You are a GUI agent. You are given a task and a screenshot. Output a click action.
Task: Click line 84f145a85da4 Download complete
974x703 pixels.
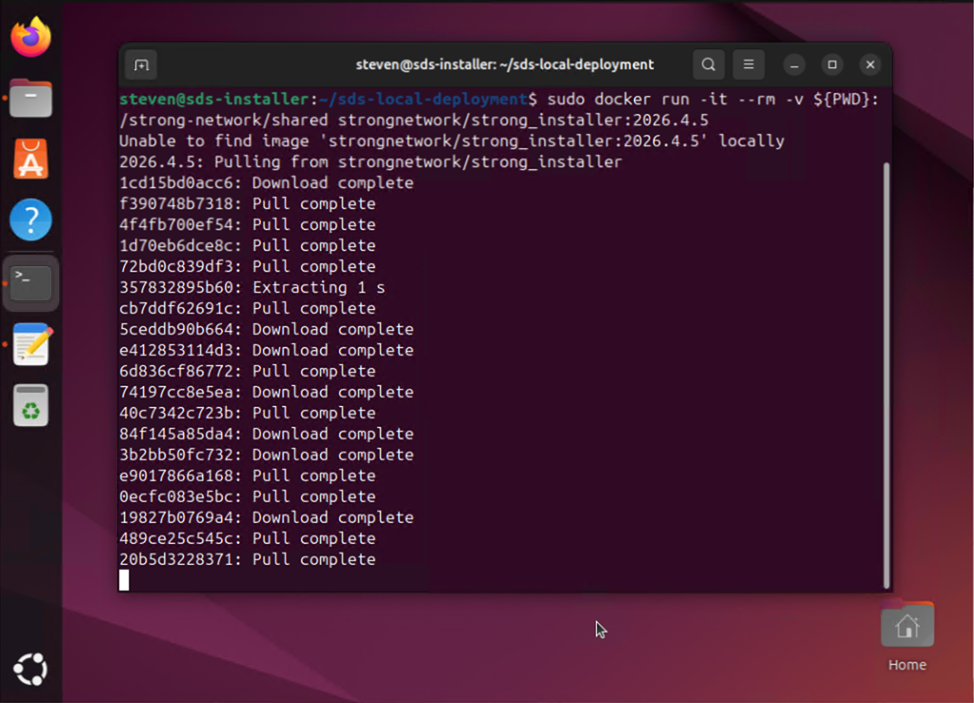266,434
